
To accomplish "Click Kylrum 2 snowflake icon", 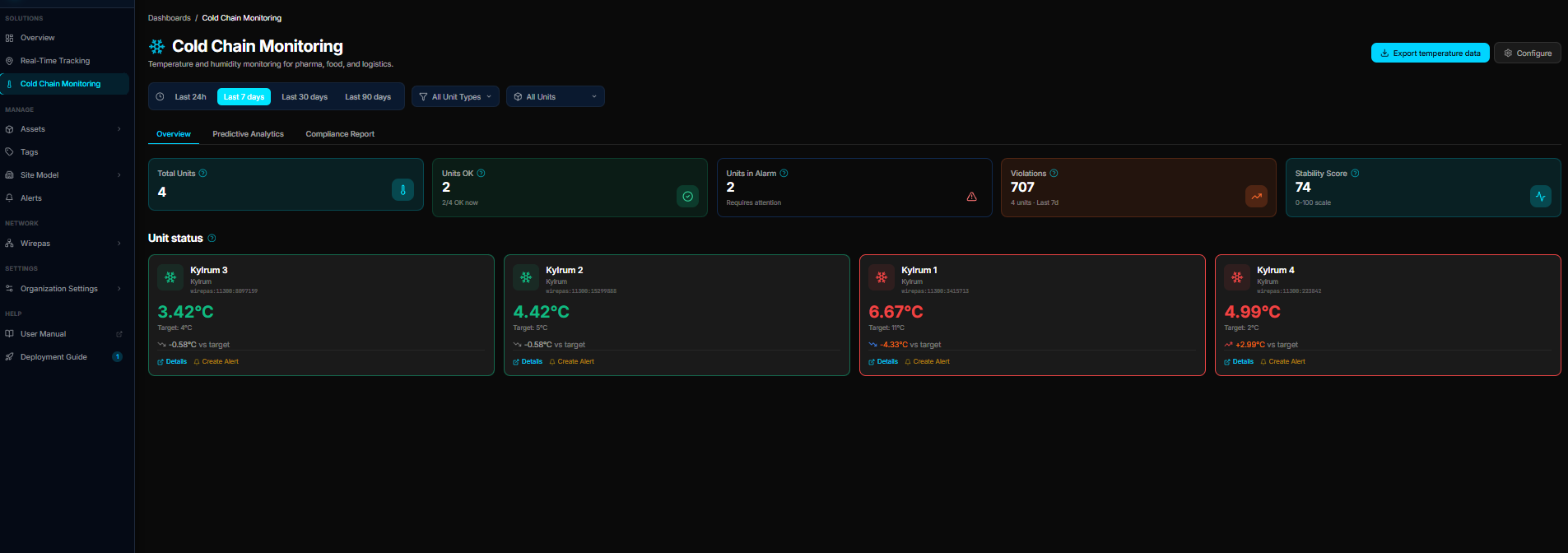I will click(526, 277).
